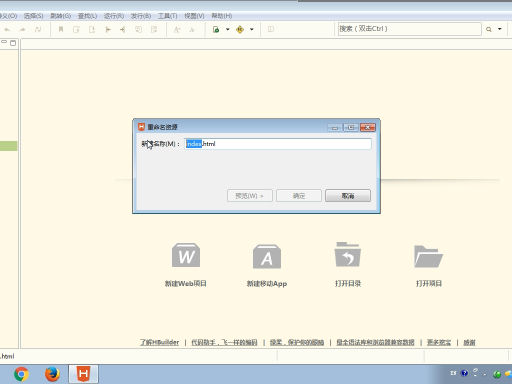The width and height of the screenshot is (512, 384).
Task: Open the dropdown arrow beside the green run icon
Action: tap(228, 29)
